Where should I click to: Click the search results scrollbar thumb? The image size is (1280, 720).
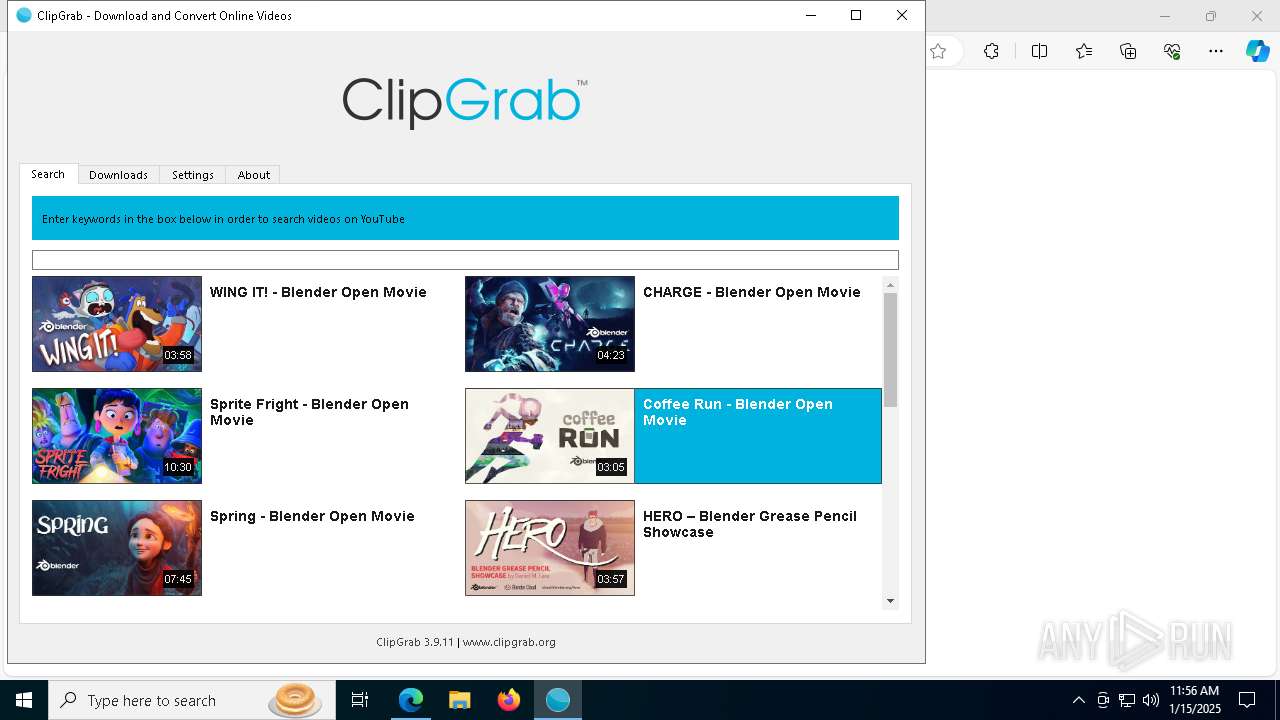[x=890, y=350]
